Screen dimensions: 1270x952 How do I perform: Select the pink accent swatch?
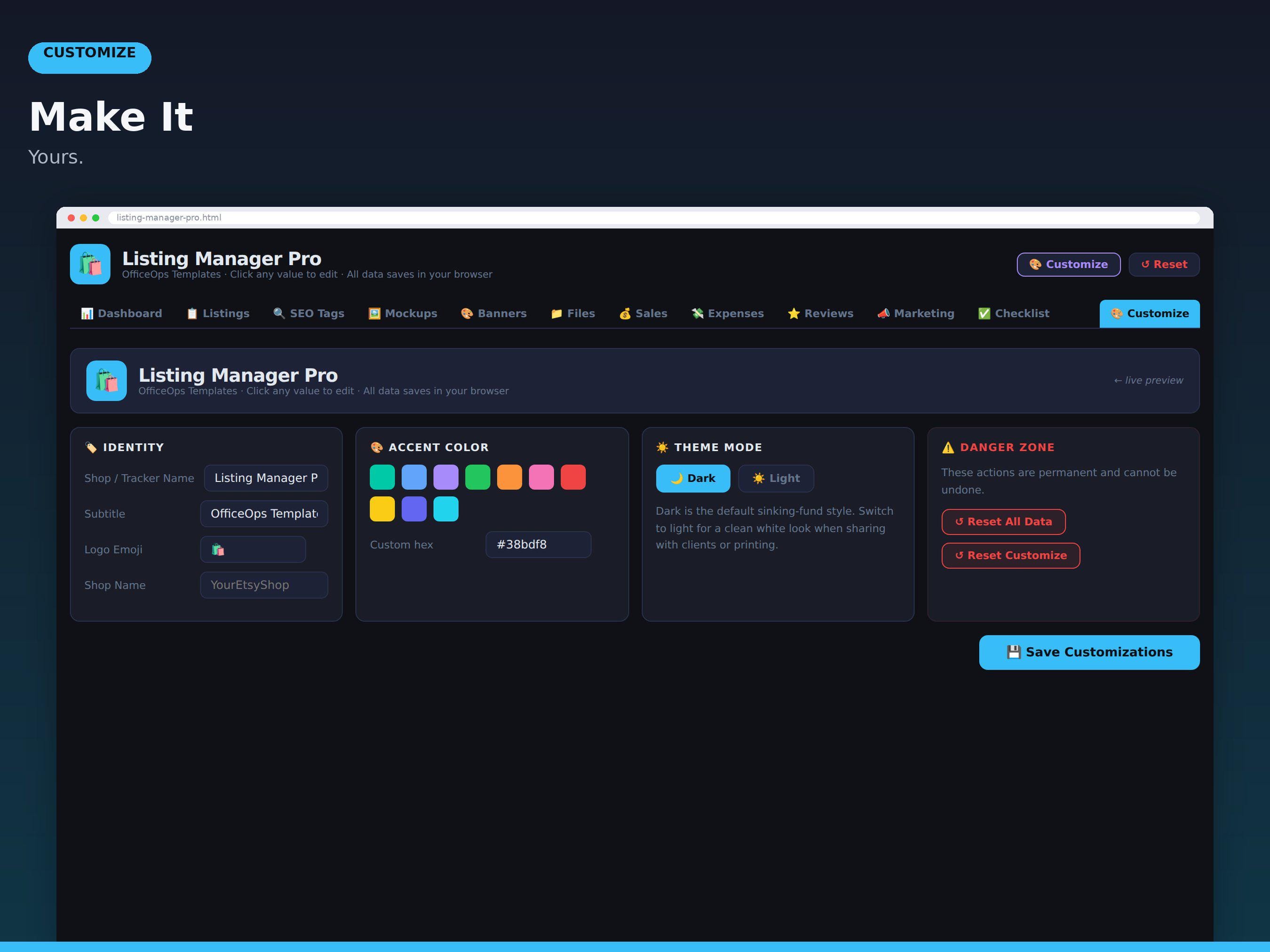pos(541,478)
